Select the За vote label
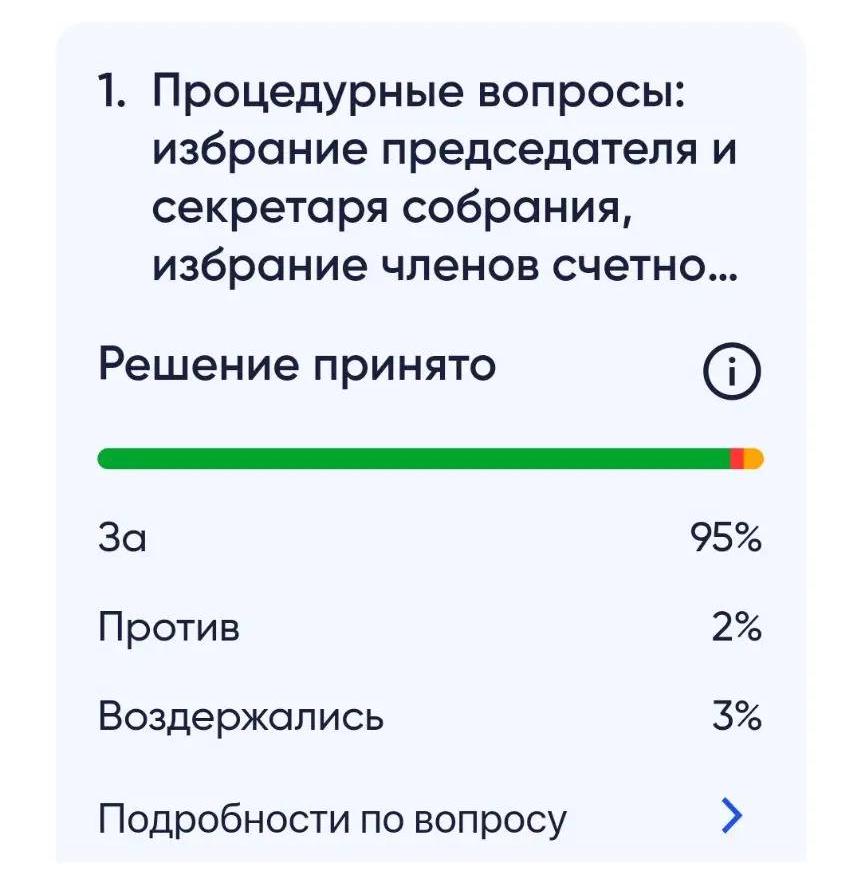The image size is (861, 875). (122, 537)
